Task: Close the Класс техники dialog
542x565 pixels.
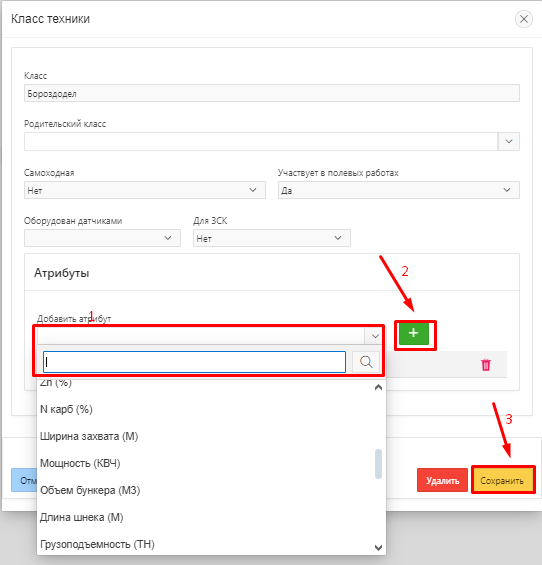Action: 524,19
